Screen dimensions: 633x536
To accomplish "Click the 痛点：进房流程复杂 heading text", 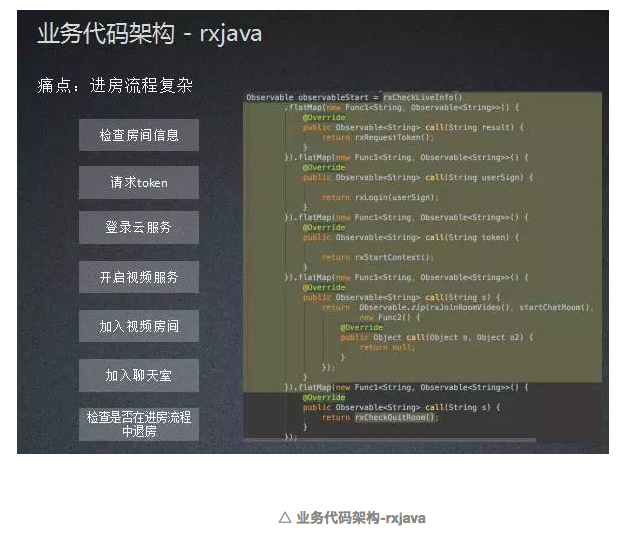I will coord(114,86).
